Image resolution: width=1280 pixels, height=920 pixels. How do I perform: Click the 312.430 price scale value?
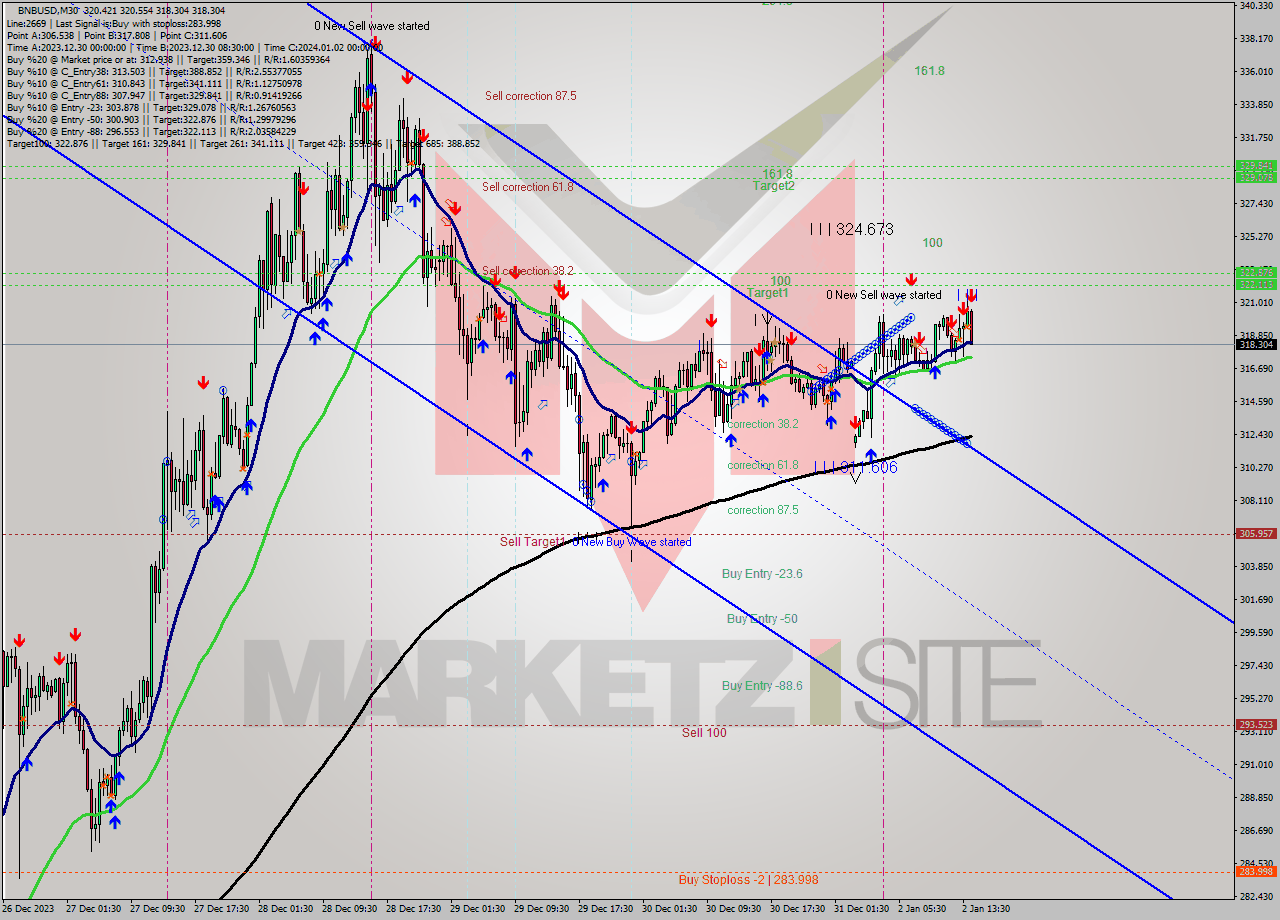1256,434
